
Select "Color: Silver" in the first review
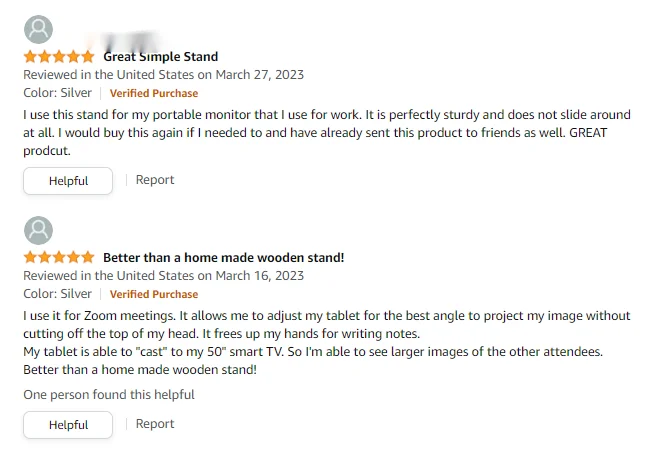(57, 93)
